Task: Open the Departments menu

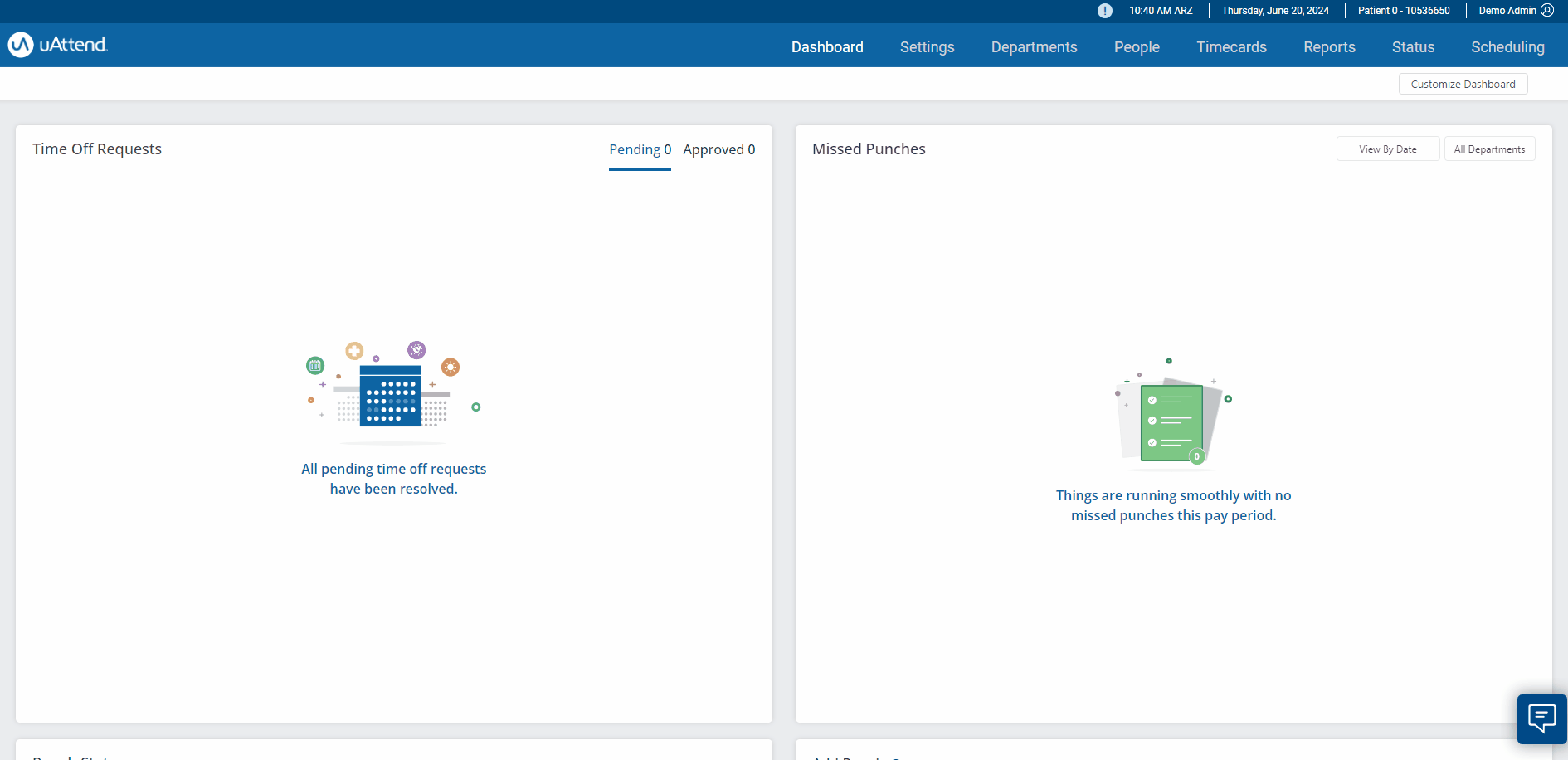Action: tap(1034, 47)
